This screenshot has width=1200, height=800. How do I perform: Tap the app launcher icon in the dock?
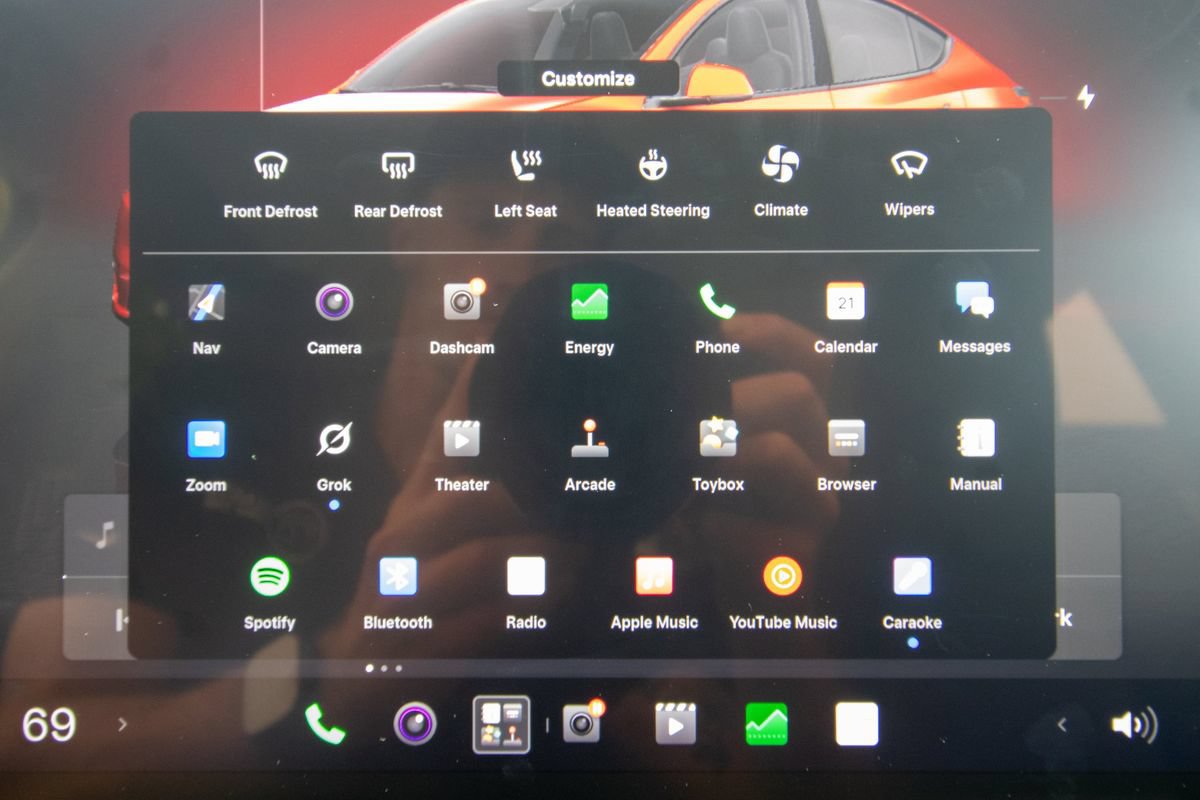[x=502, y=725]
